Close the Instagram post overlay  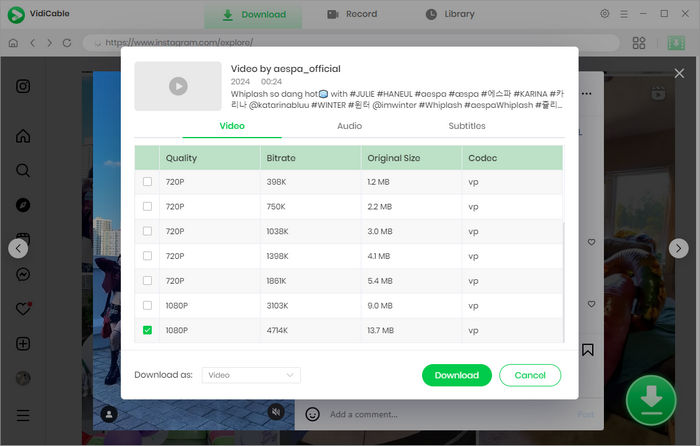coord(679,73)
